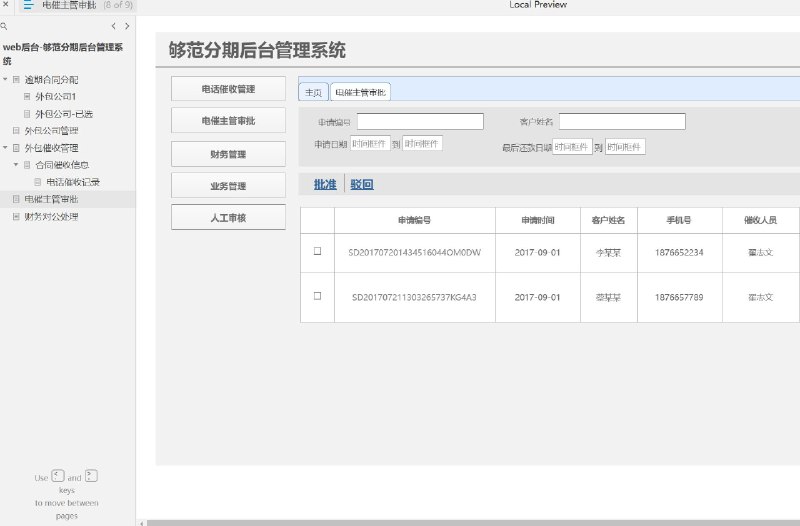Click the 最后还款日期 start time box
The width and height of the screenshot is (800, 526).
572,147
